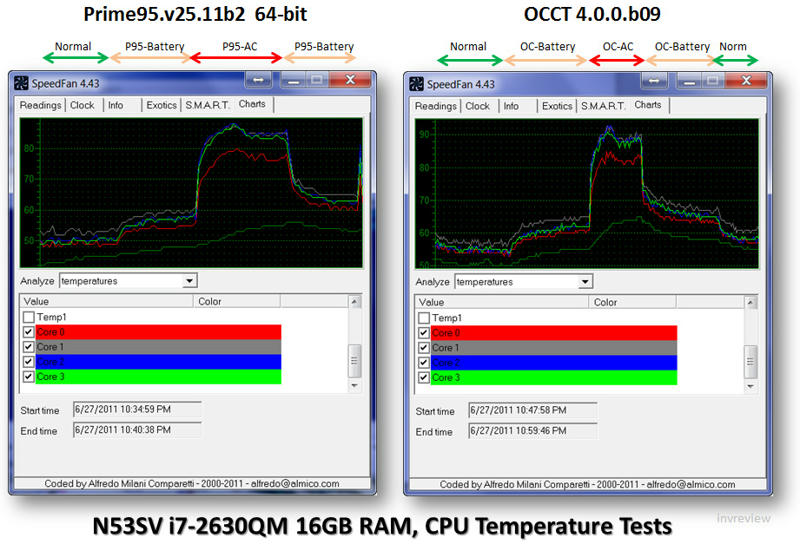Open Clock tab in left SpeedFan window
Image resolution: width=800 pixels, height=544 pixels.
click(x=82, y=105)
